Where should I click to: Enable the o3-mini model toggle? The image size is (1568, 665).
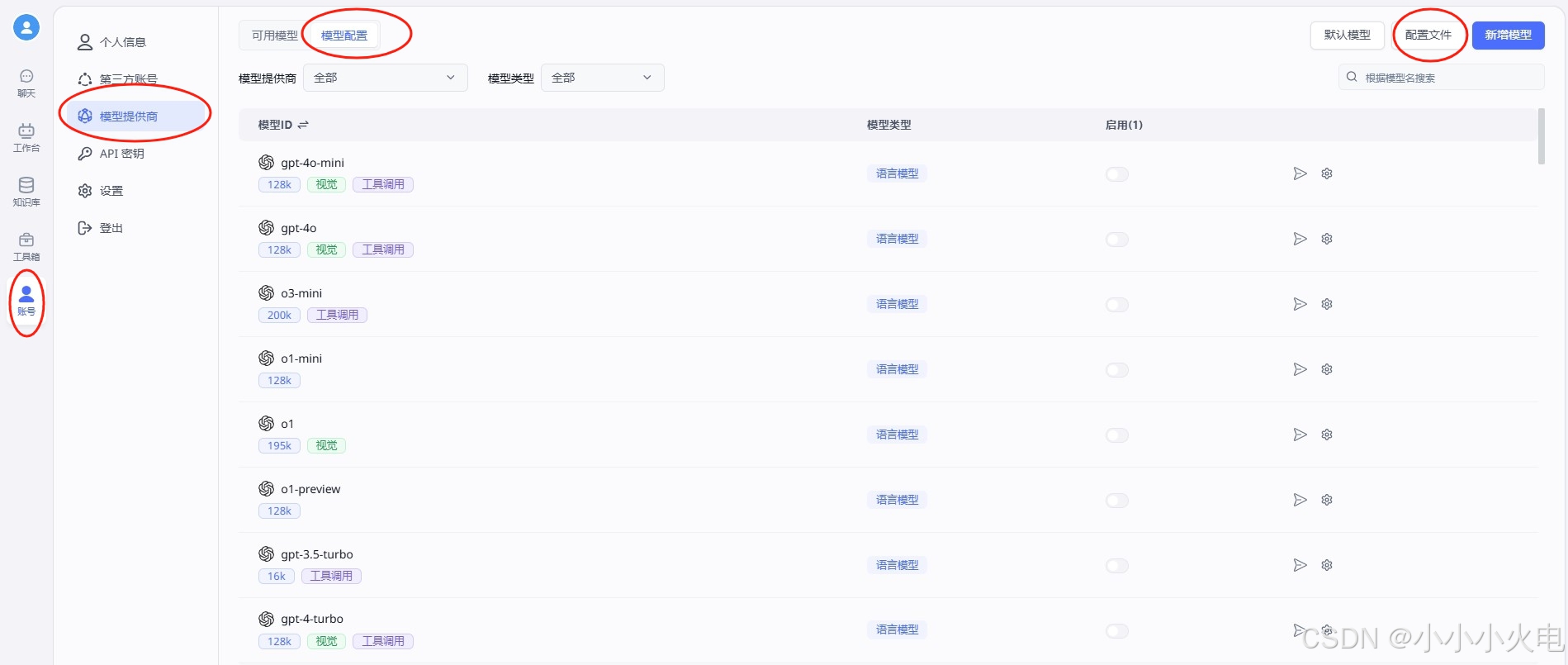point(1116,305)
